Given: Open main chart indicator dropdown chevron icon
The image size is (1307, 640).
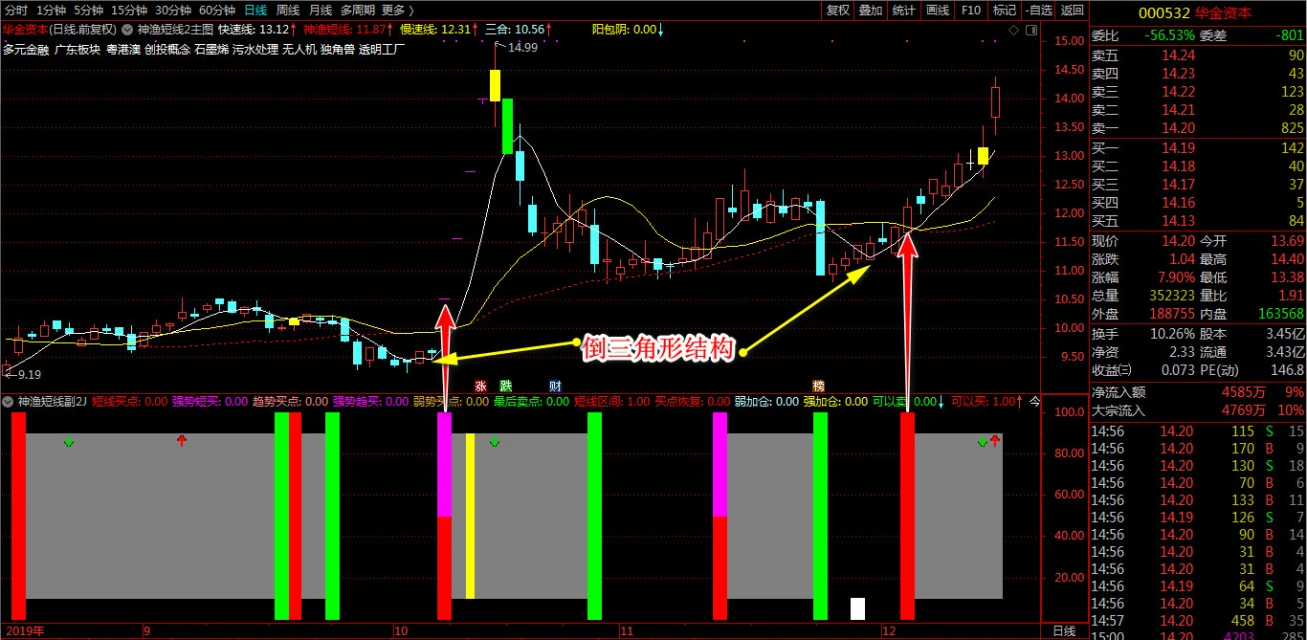Looking at the screenshot, I should [127, 30].
